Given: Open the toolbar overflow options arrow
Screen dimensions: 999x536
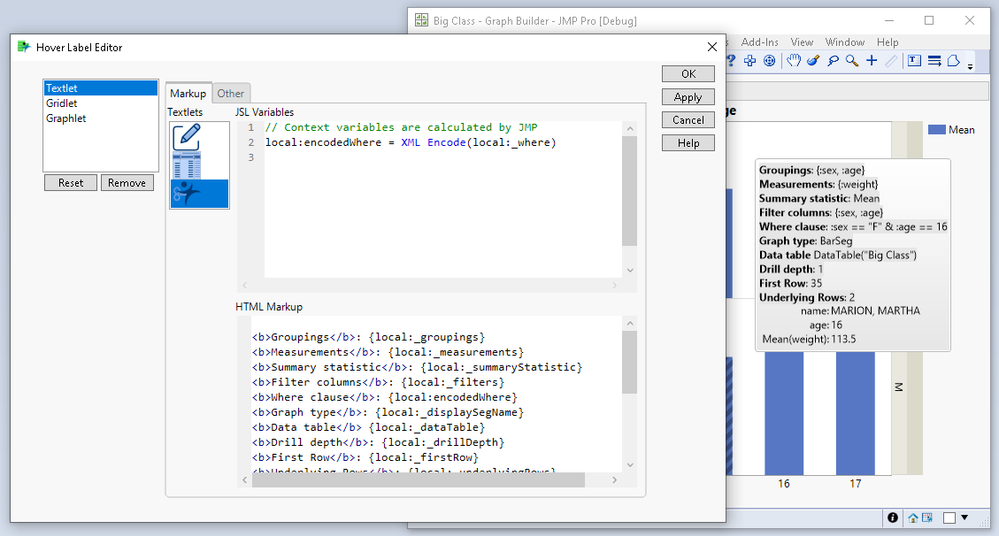Looking at the screenshot, I should 970,66.
